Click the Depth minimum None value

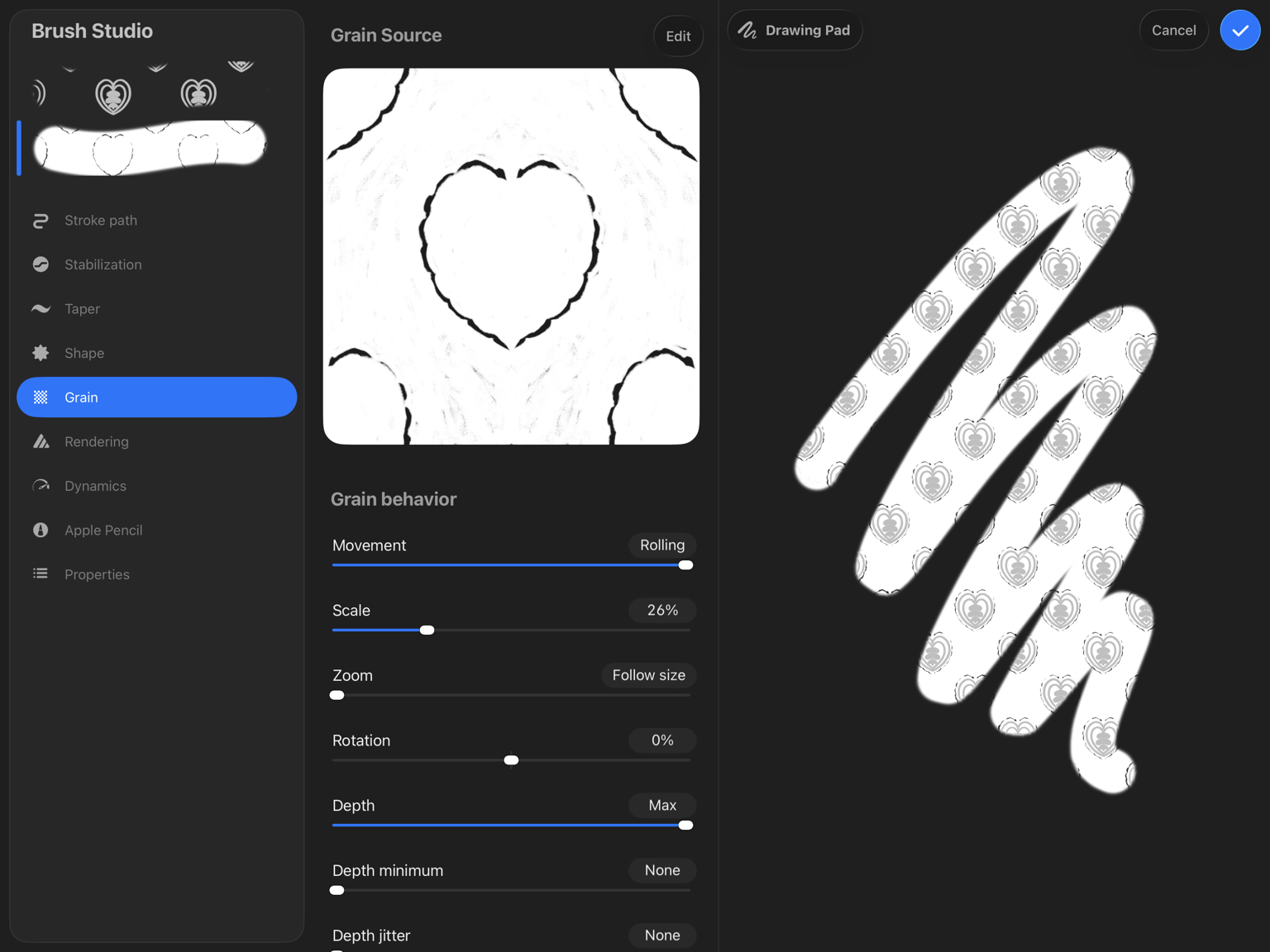point(662,870)
